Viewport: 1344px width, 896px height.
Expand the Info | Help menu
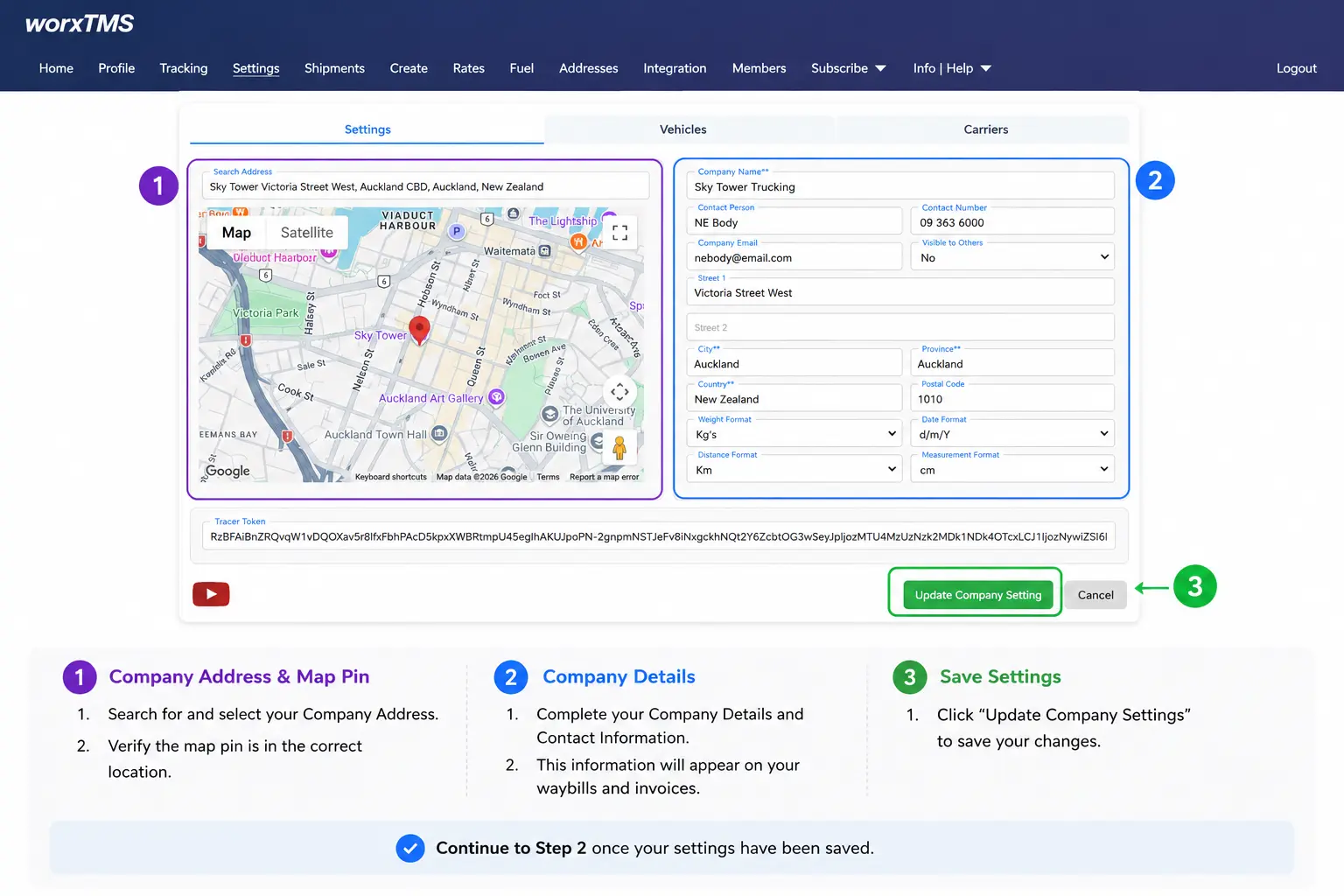[x=952, y=68]
